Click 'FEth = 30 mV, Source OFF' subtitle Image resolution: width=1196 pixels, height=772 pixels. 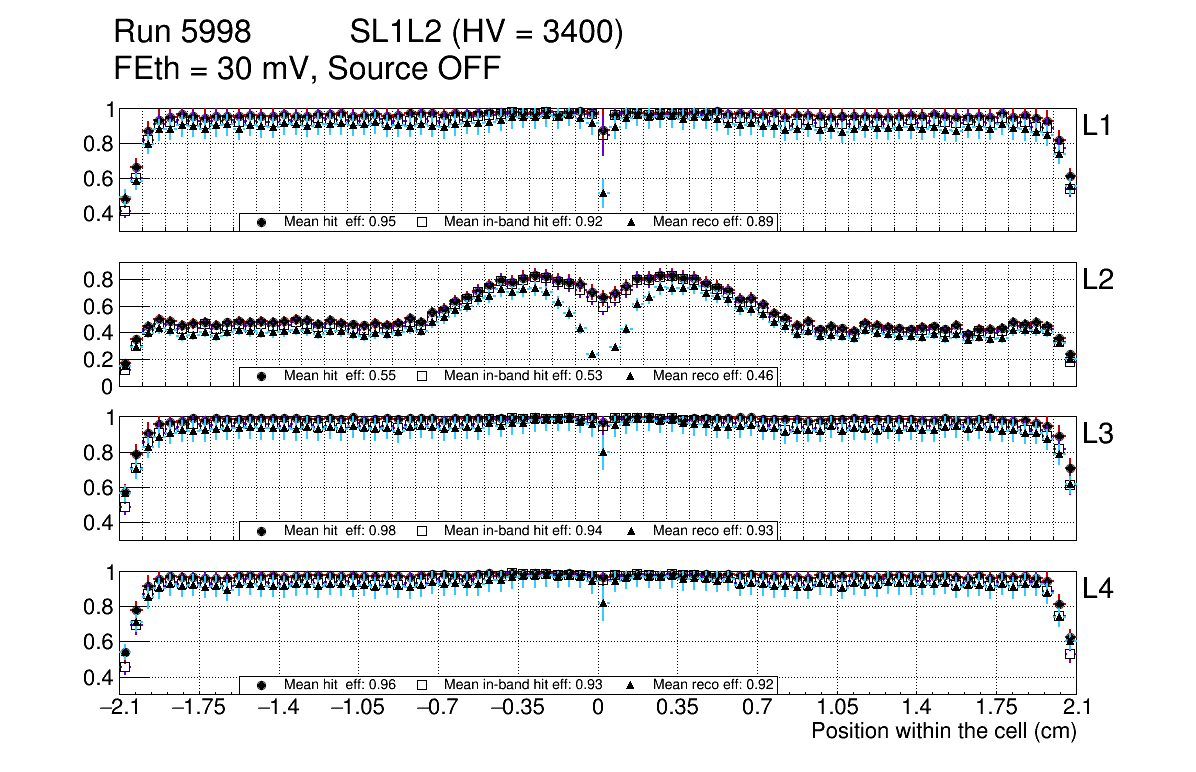coord(306,69)
